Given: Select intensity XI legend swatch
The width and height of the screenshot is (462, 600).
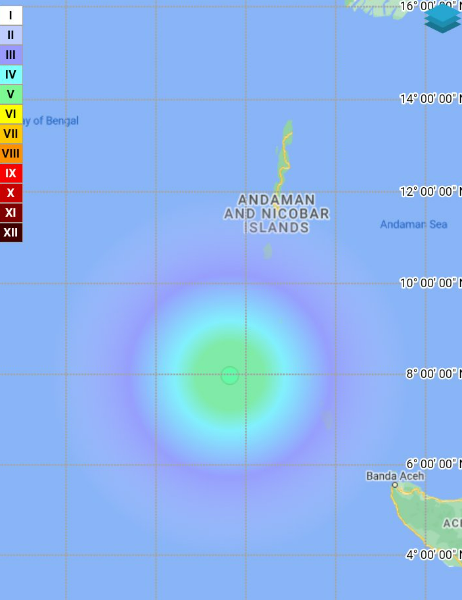Looking at the screenshot, I should click(11, 212).
